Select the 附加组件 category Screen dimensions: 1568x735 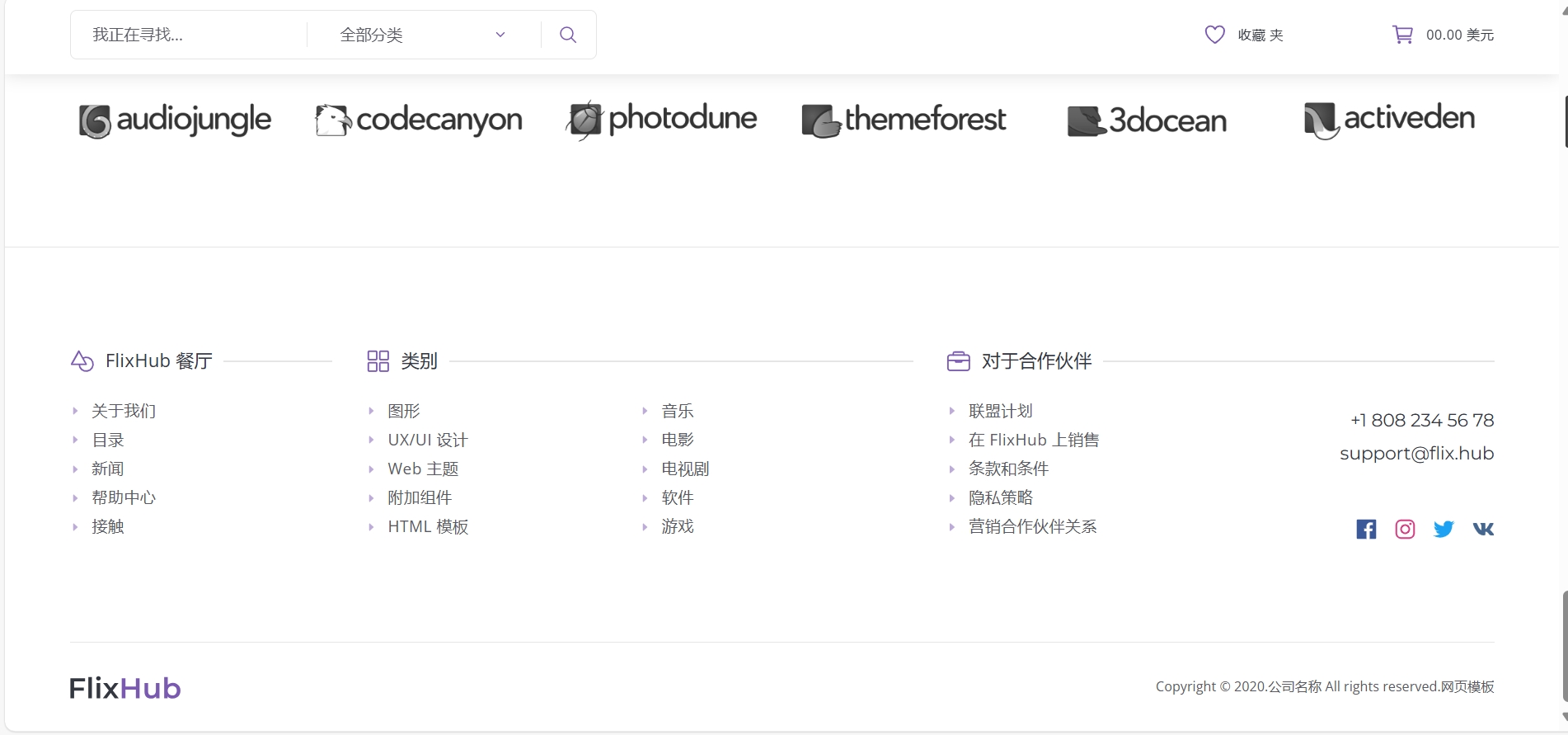[x=420, y=497]
